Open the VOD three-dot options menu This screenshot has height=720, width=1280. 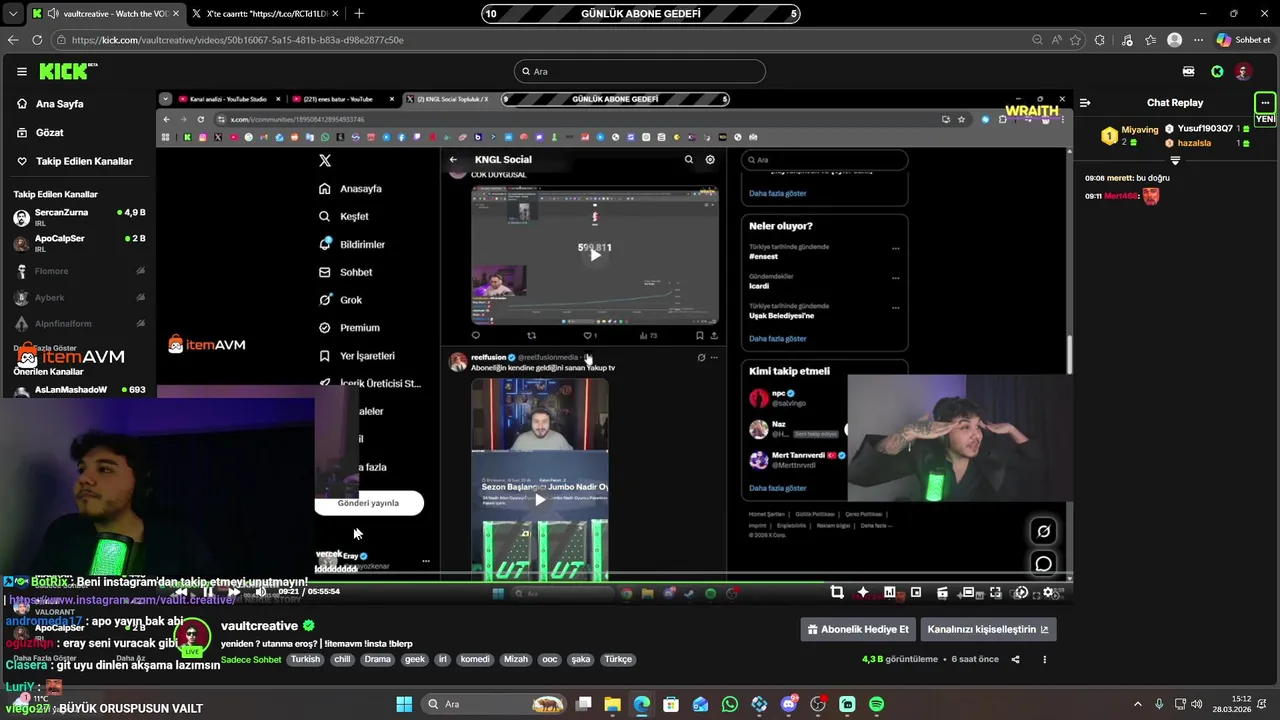pos(1044,659)
